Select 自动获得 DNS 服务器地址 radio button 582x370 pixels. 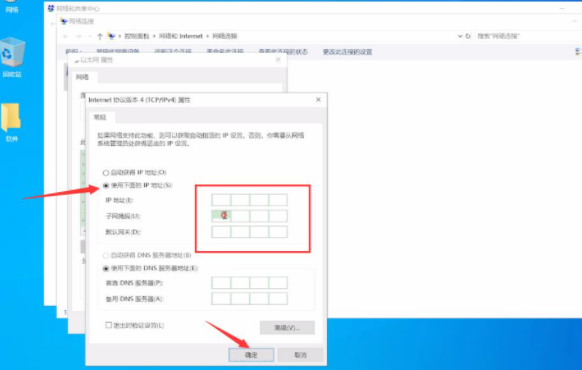[x=106, y=255]
